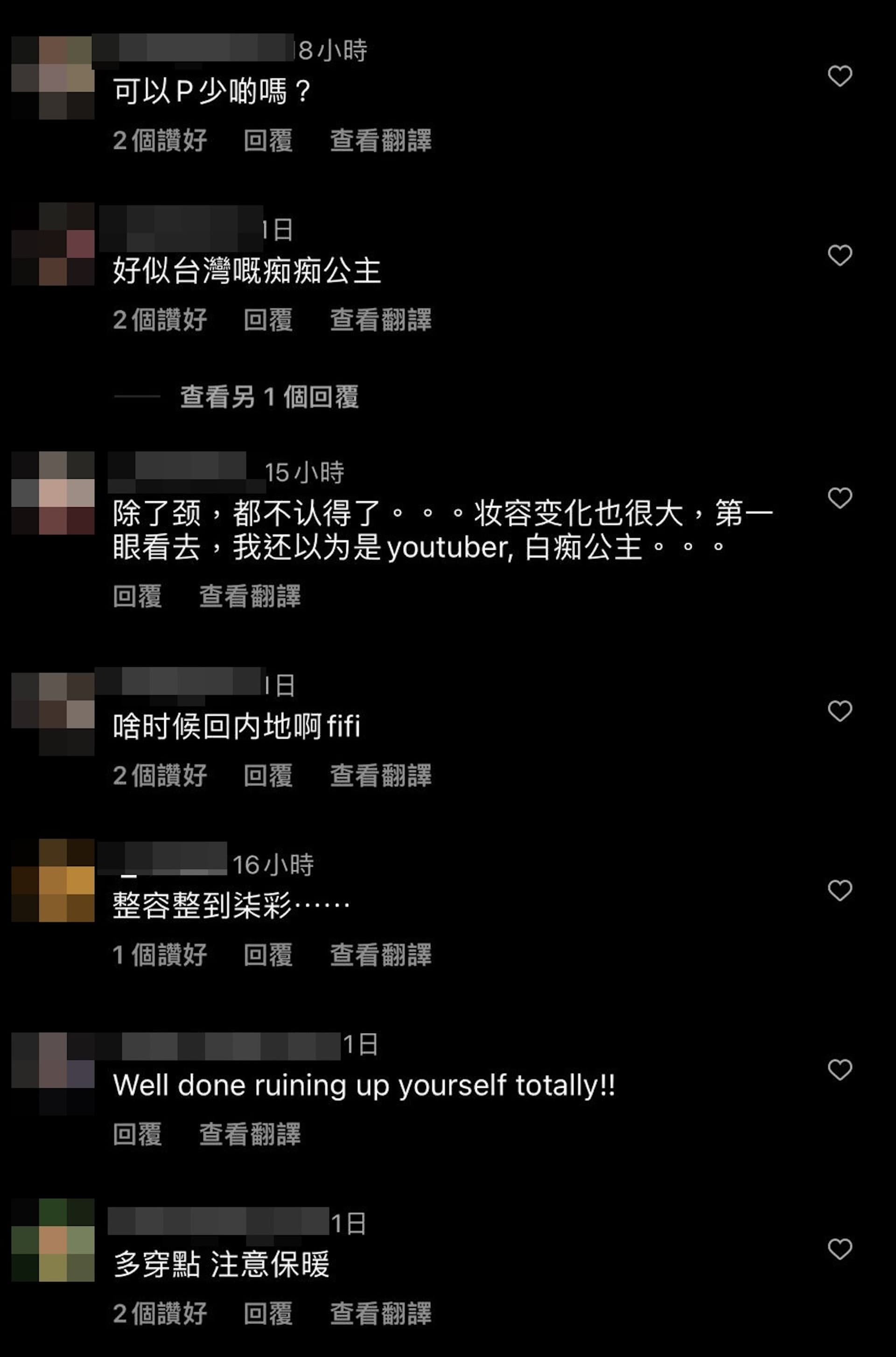Reply to '好似台灣嘅痴痴公主' comment

click(x=268, y=320)
